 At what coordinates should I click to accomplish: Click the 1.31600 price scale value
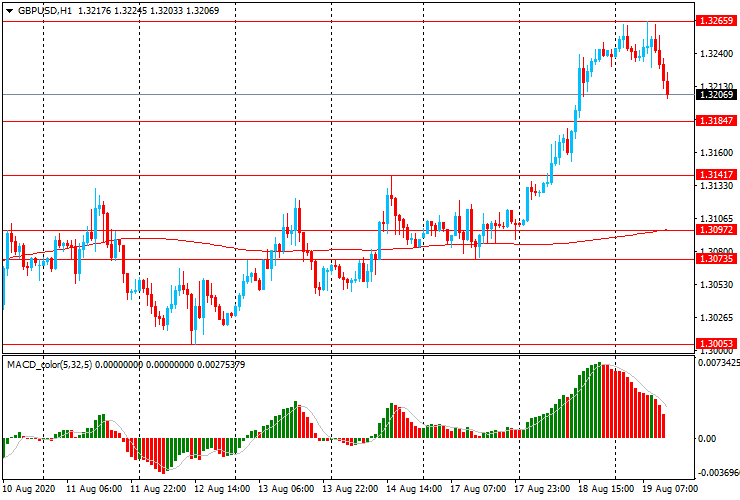pos(716,153)
